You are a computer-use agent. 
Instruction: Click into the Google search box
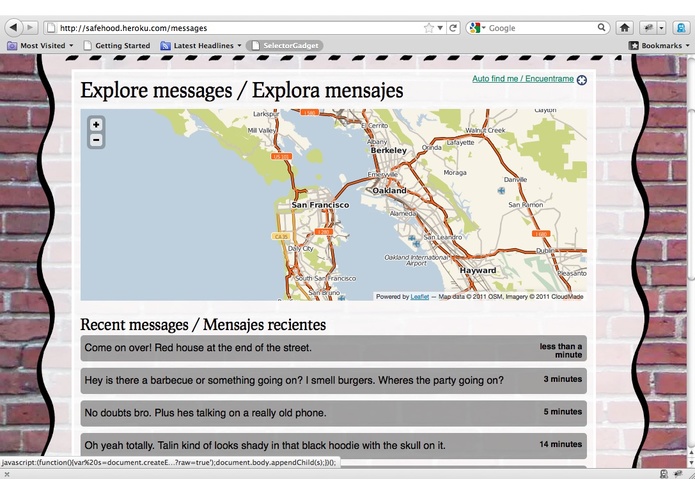tap(541, 28)
